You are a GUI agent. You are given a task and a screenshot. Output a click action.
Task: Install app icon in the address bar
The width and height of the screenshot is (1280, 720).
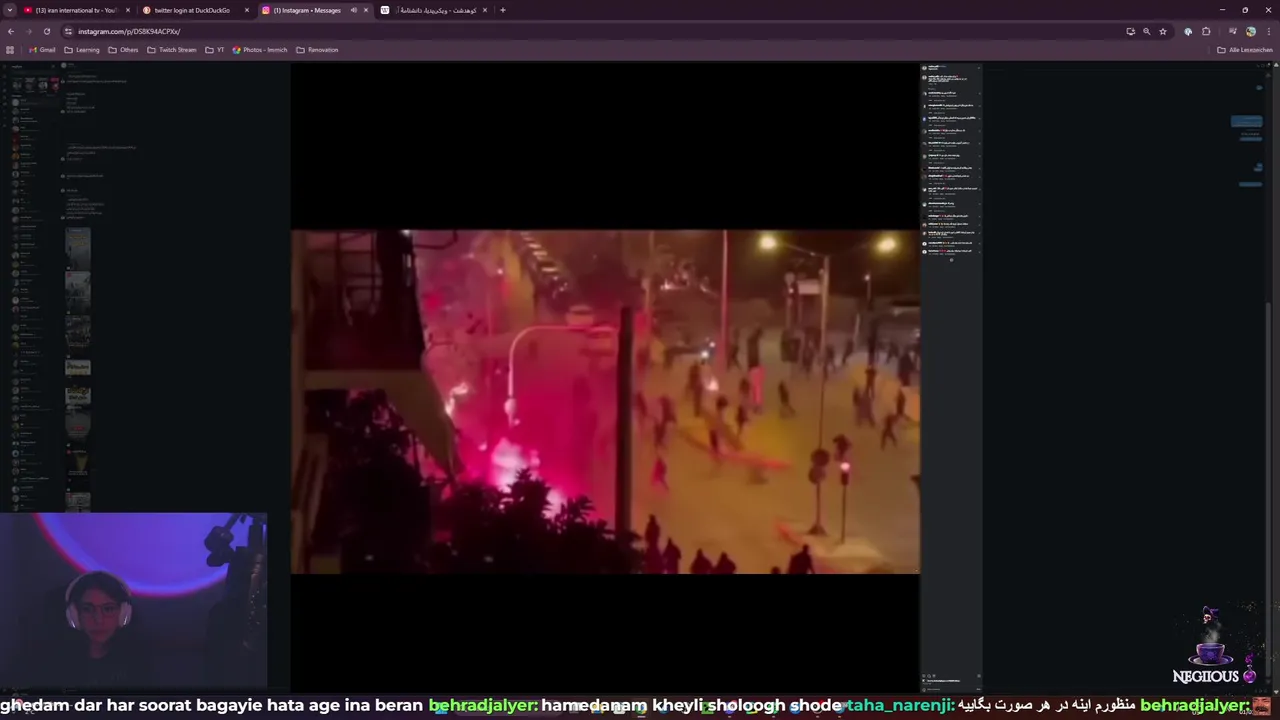[x=1130, y=31]
